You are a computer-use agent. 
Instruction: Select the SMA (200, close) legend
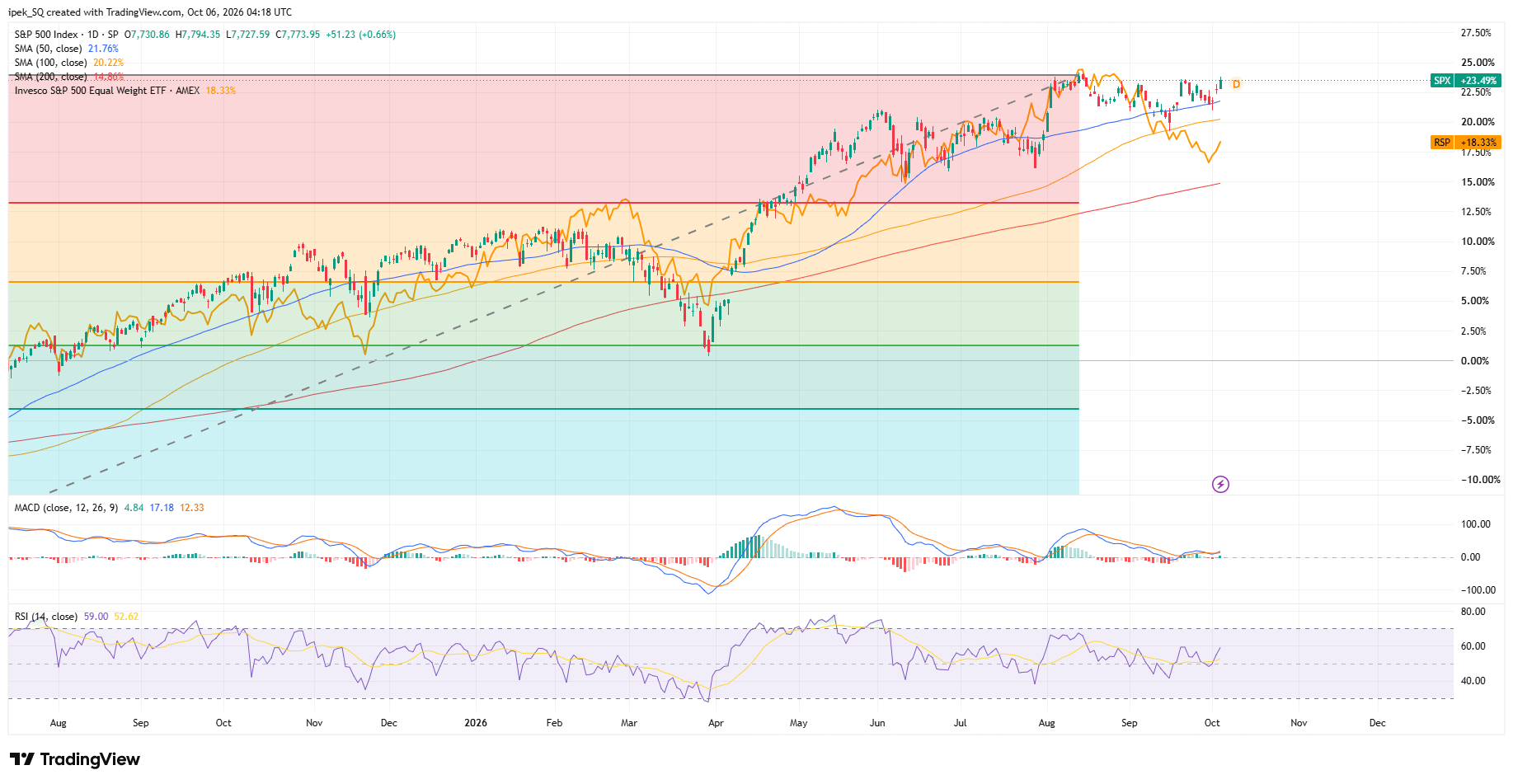coord(50,77)
